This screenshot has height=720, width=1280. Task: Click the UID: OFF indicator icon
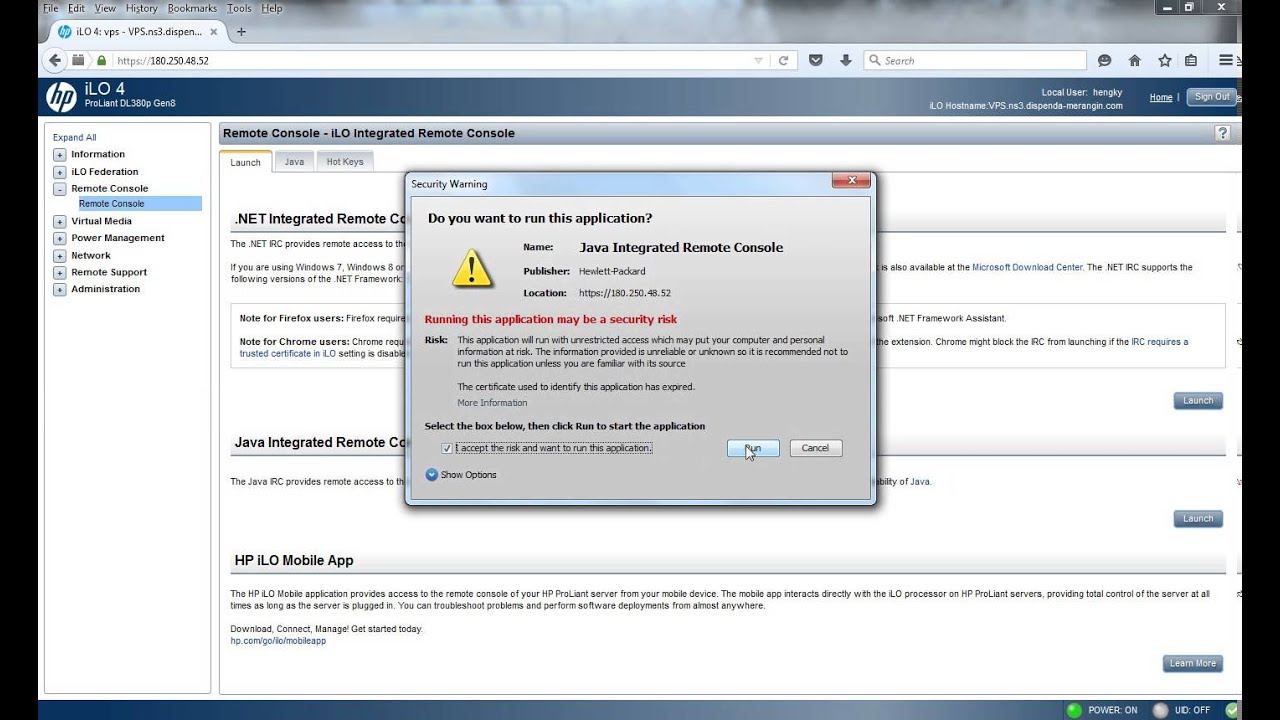(x=1161, y=710)
